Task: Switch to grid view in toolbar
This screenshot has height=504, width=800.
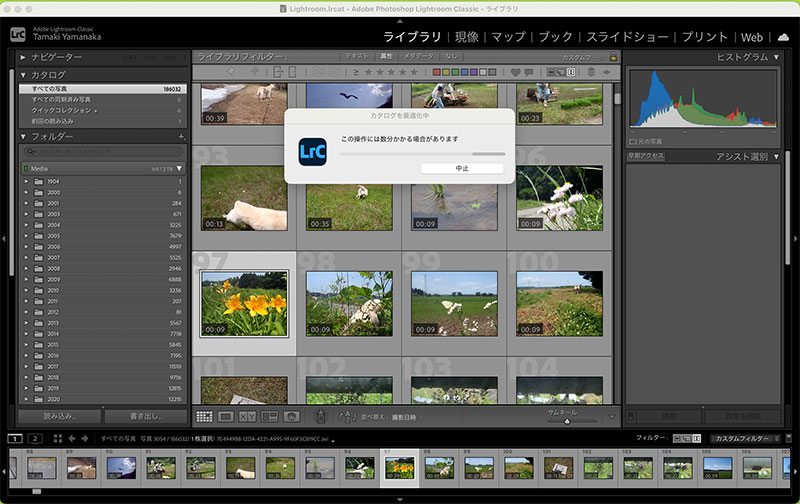Action: (x=204, y=416)
